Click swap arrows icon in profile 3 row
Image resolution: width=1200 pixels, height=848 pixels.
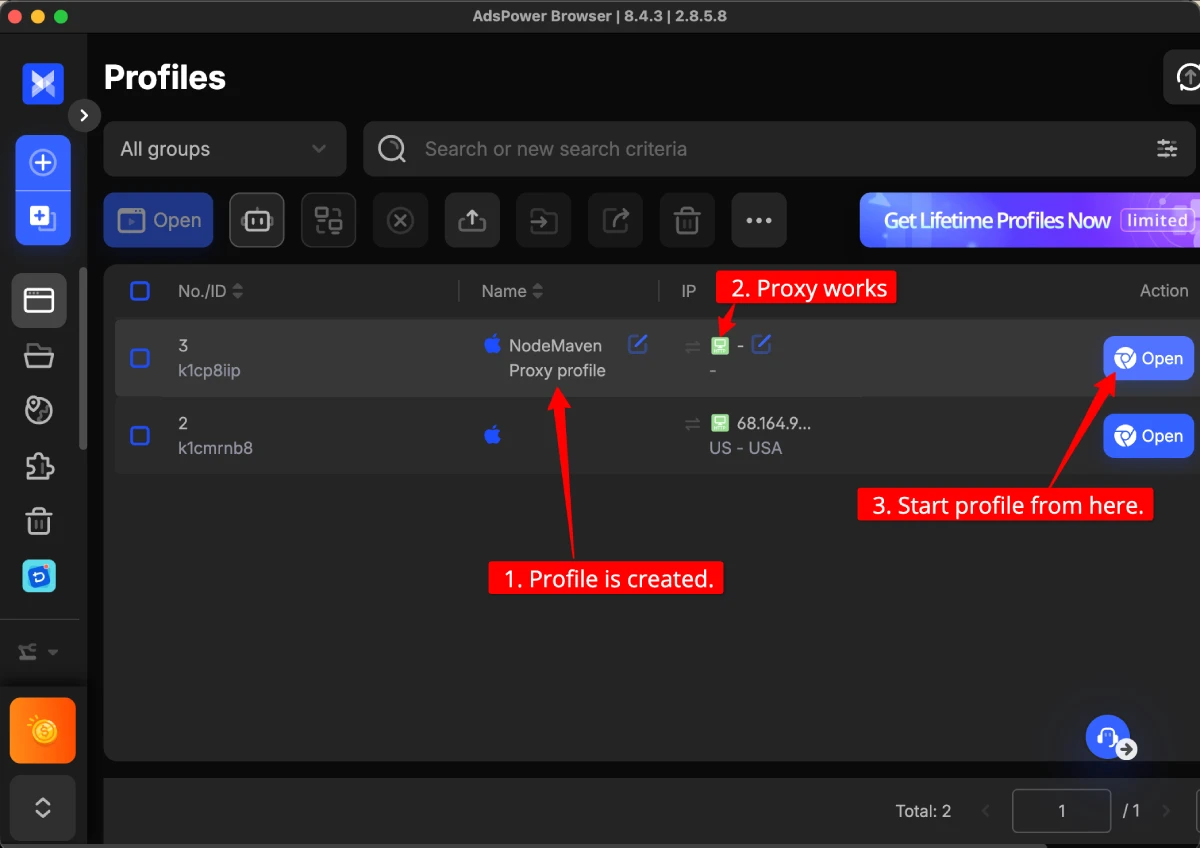[x=692, y=347]
